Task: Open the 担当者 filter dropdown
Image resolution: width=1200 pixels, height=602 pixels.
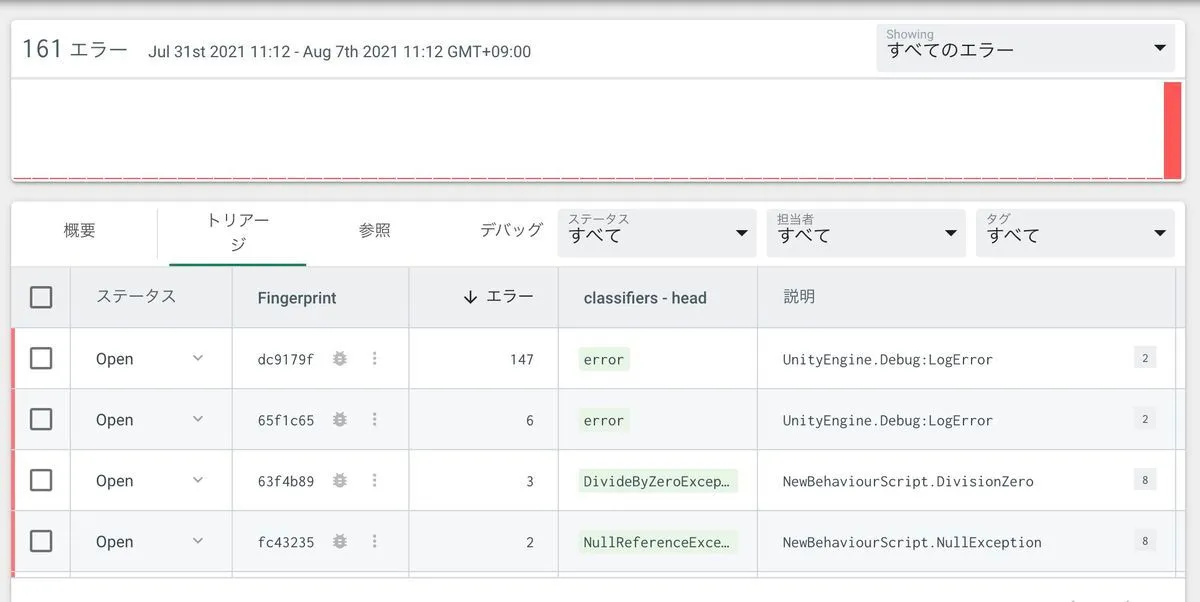Action: coord(867,233)
